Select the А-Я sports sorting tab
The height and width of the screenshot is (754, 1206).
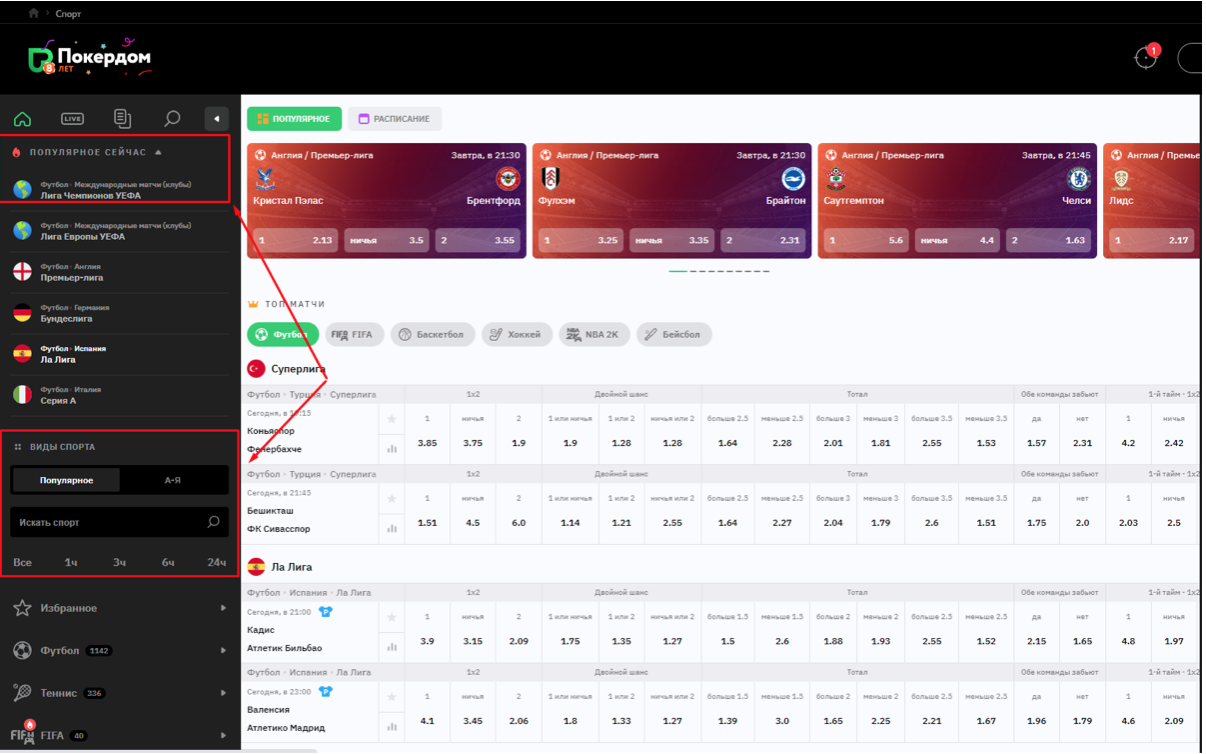(173, 480)
